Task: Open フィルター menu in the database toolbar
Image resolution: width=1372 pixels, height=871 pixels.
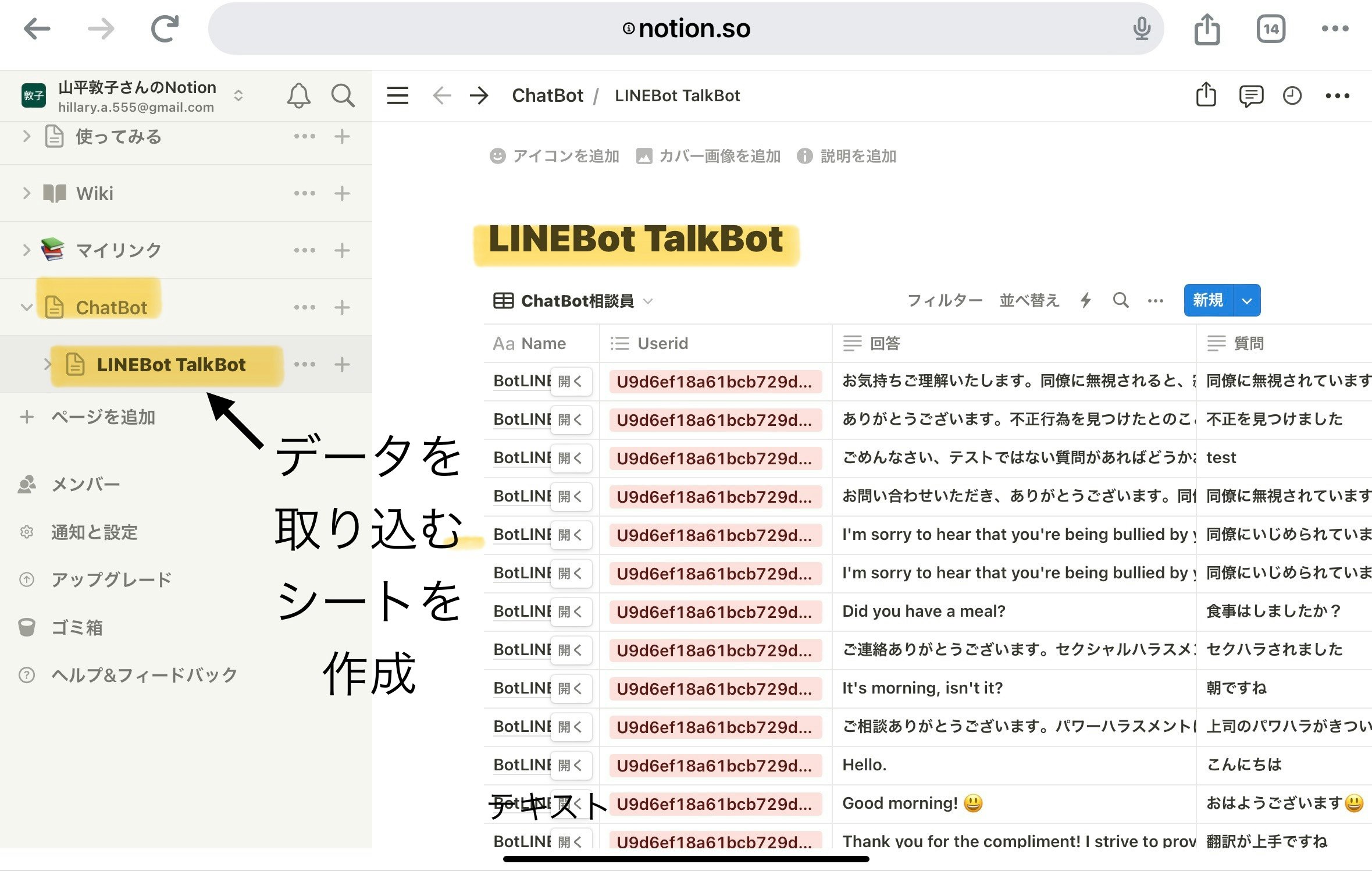Action: pyautogui.click(x=945, y=300)
